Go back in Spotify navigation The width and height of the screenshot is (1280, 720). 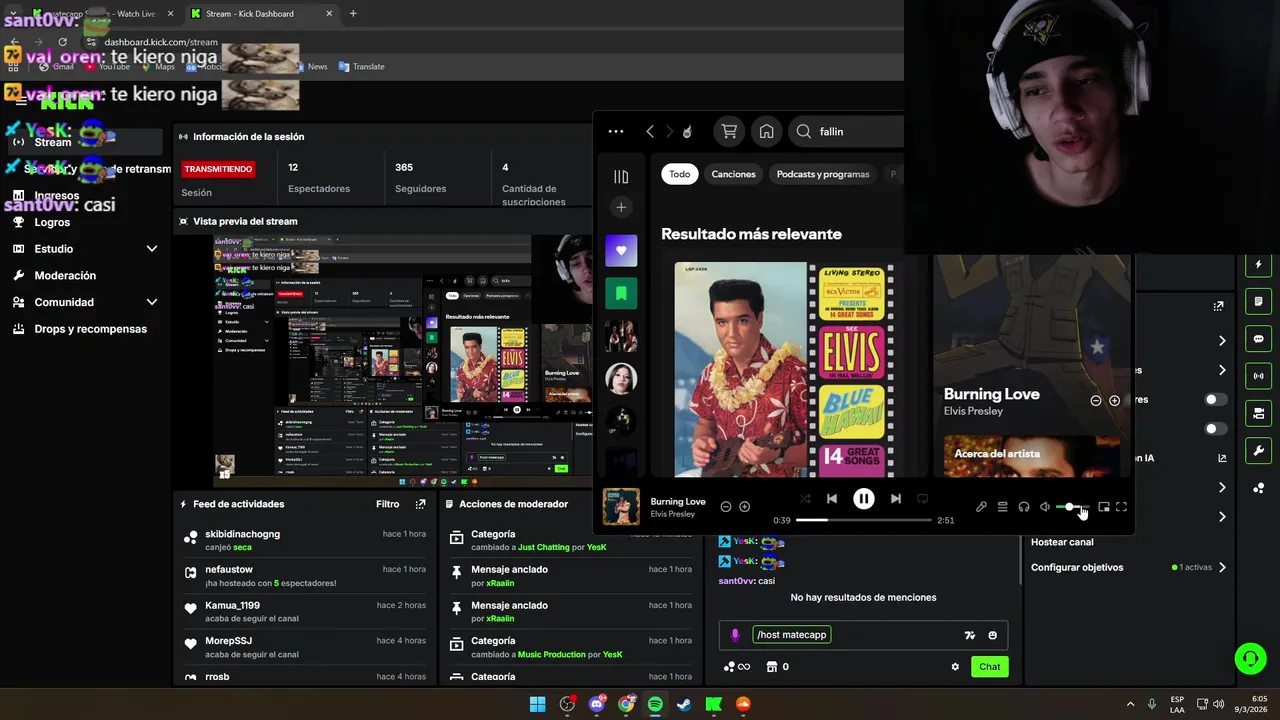650,131
